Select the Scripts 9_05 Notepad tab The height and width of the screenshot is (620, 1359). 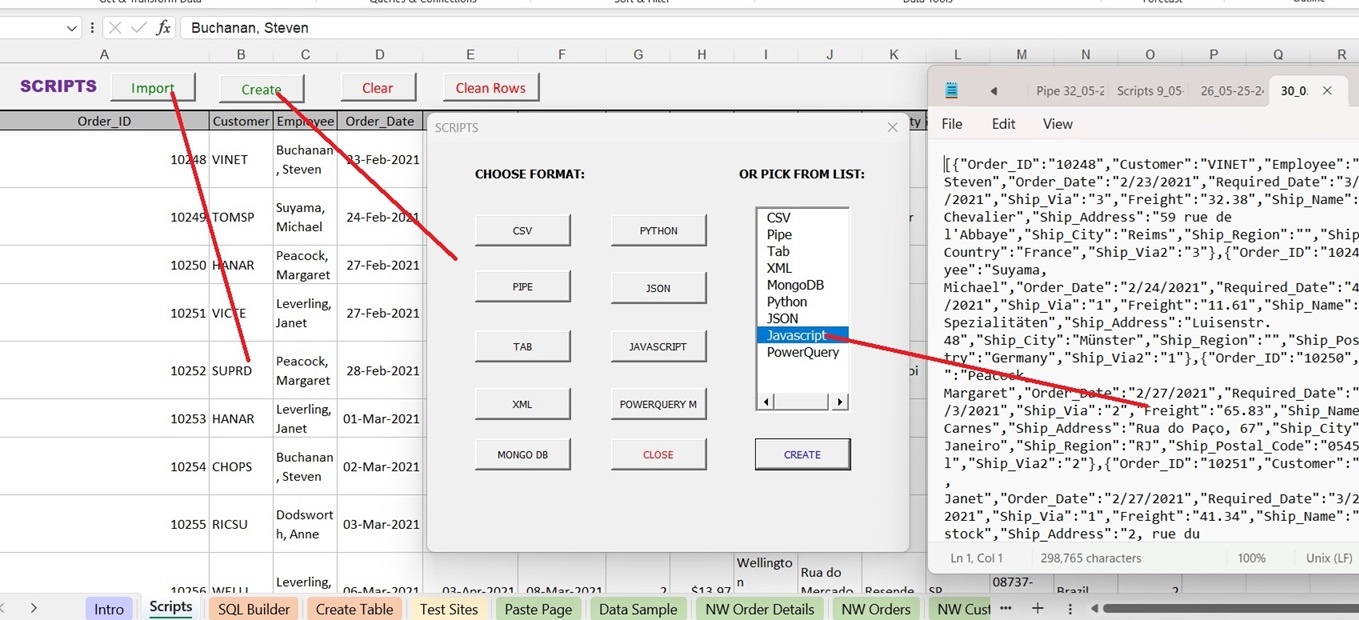tap(1149, 91)
